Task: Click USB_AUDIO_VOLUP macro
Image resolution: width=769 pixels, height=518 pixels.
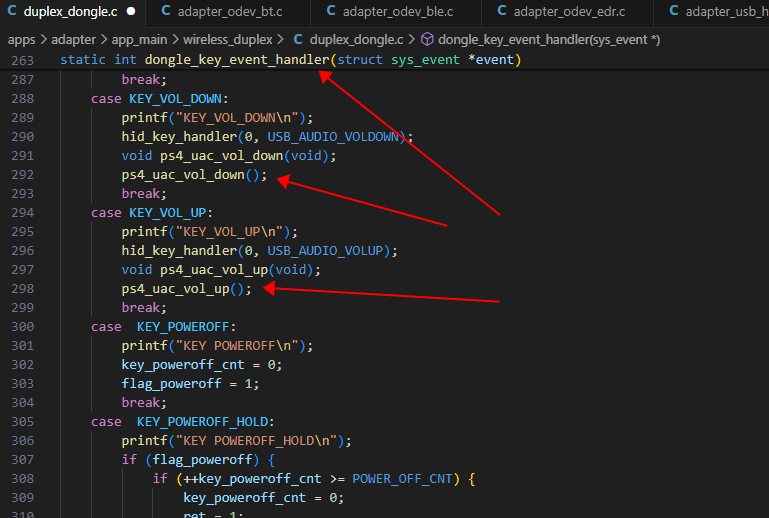Action: click(x=325, y=251)
